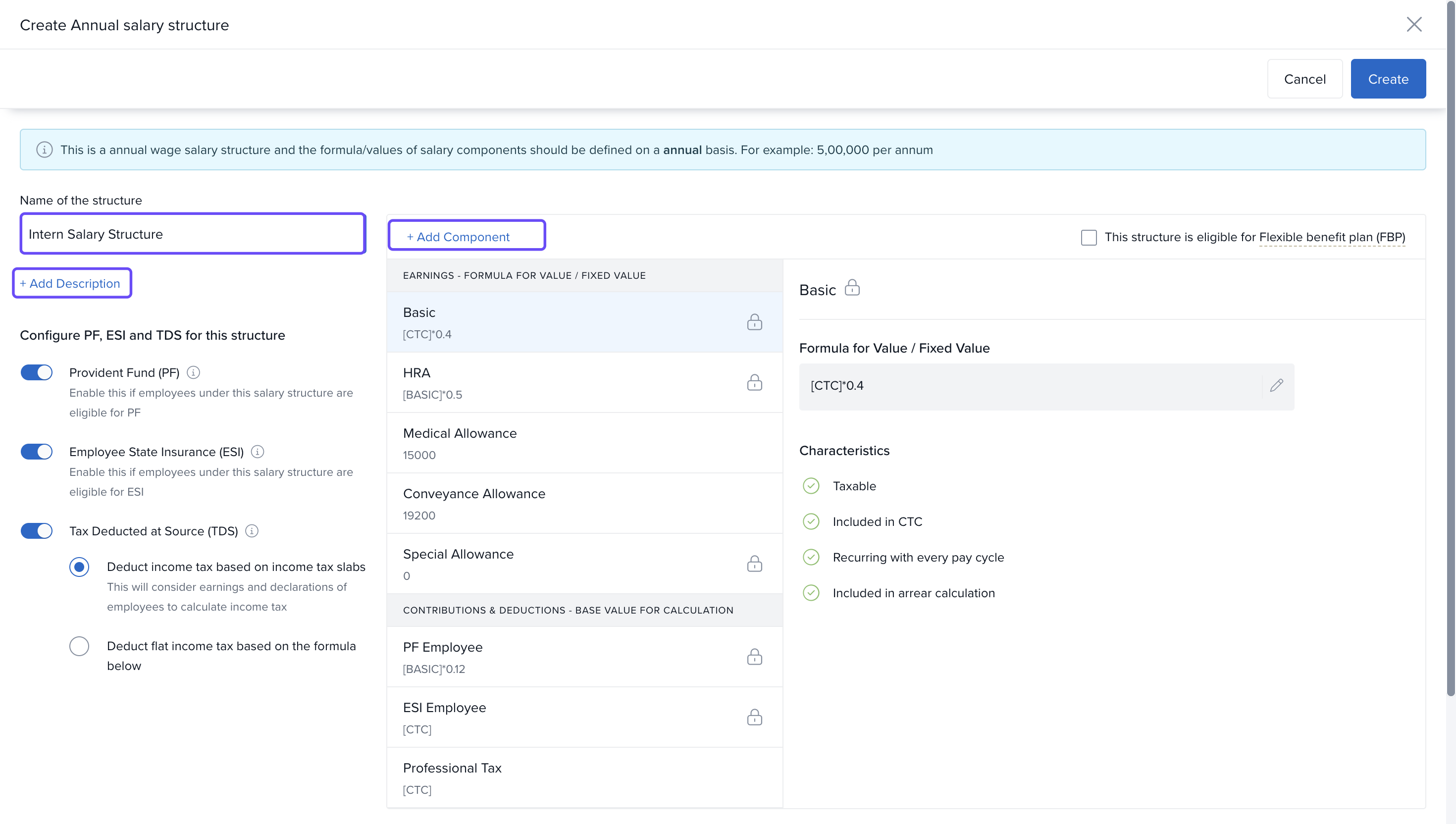Select the Professional Tax row
1456x824 pixels.
584,777
